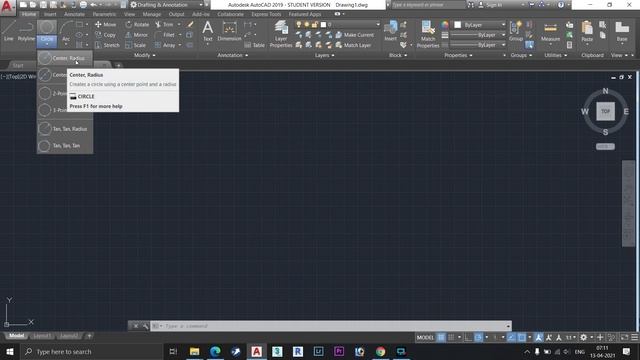Viewport: 640px width, 360px height.
Task: Click the Array tool
Action: pos(165,45)
